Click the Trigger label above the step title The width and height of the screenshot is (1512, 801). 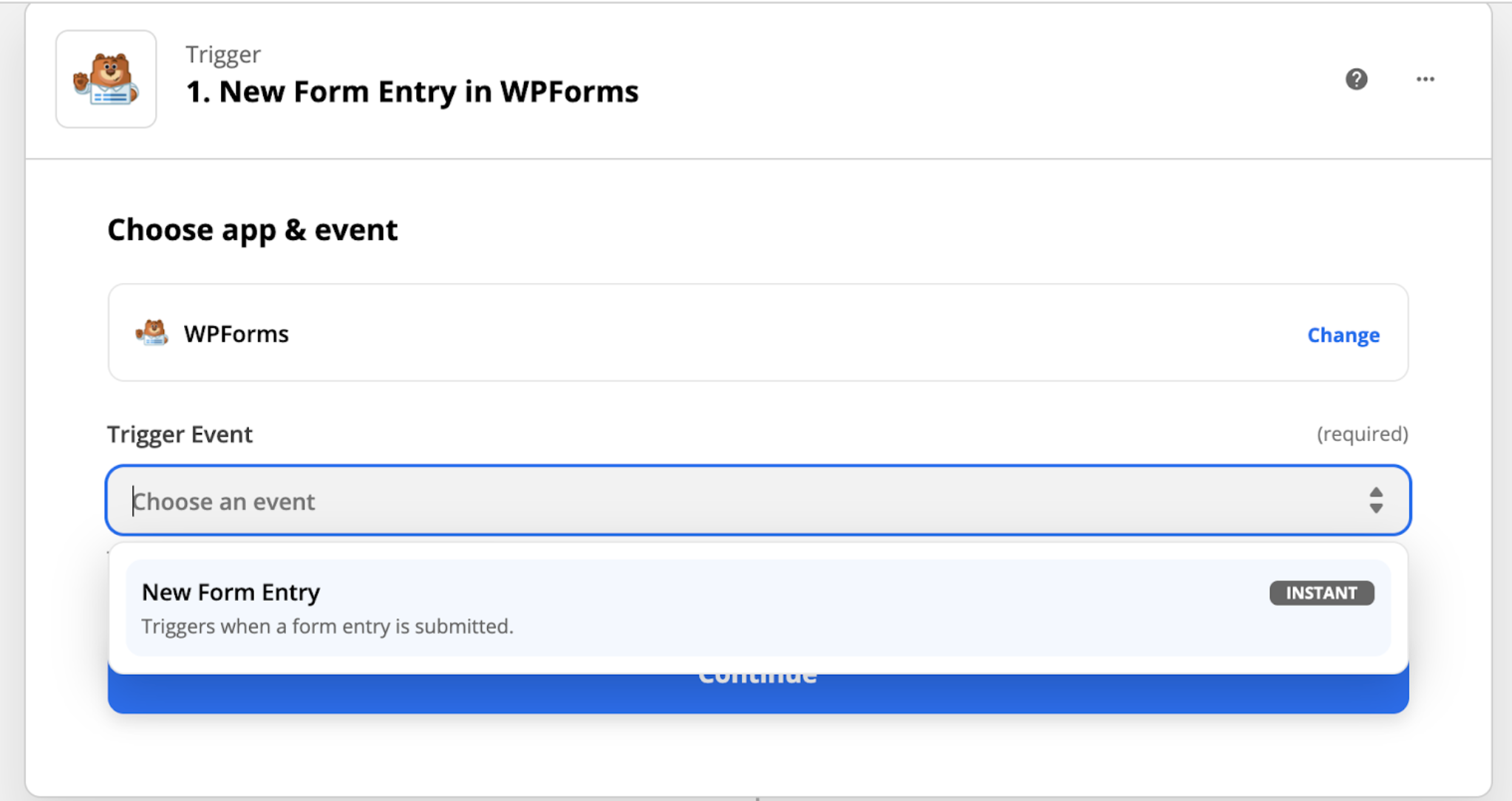tap(222, 53)
